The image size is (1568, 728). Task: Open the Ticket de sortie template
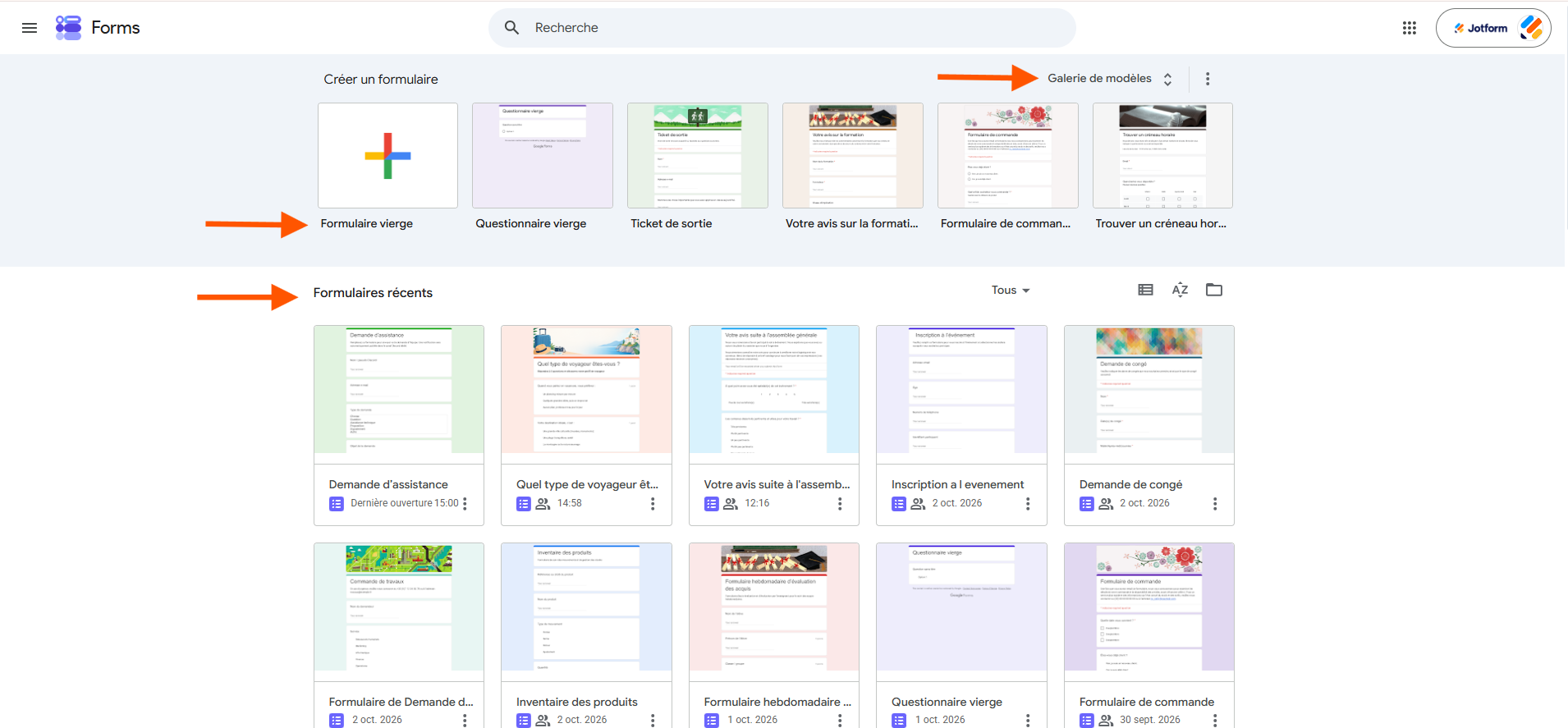coord(698,155)
